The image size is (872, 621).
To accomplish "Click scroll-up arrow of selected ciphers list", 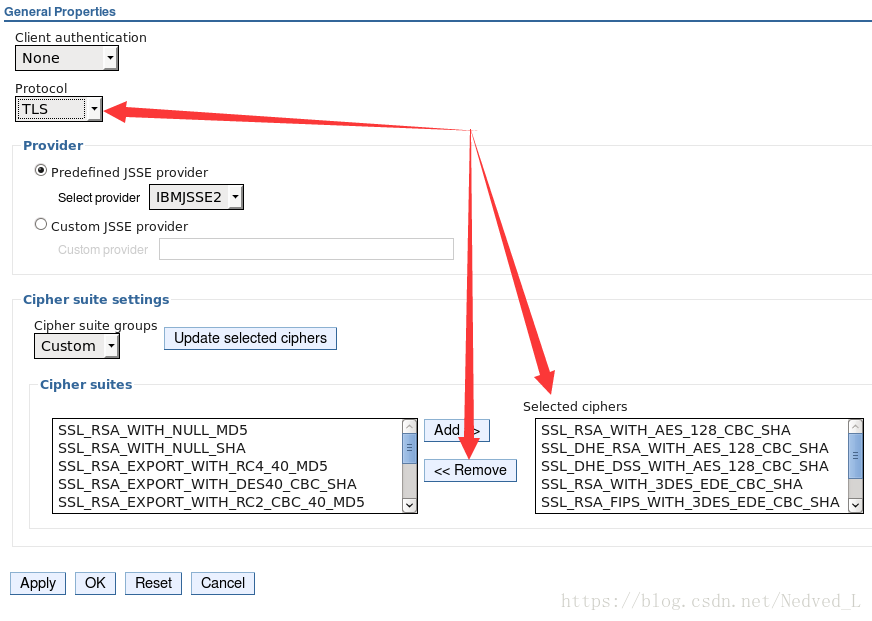I will (x=855, y=427).
